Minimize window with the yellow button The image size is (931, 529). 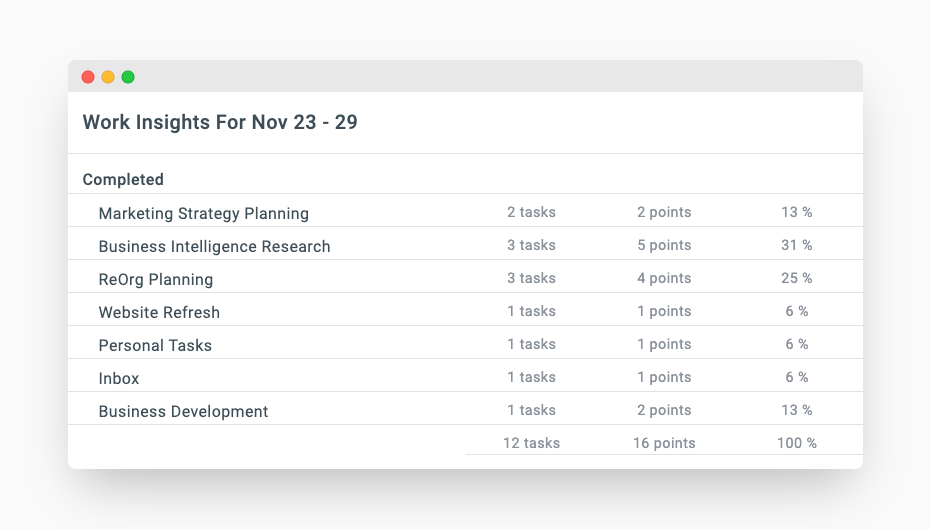point(108,77)
